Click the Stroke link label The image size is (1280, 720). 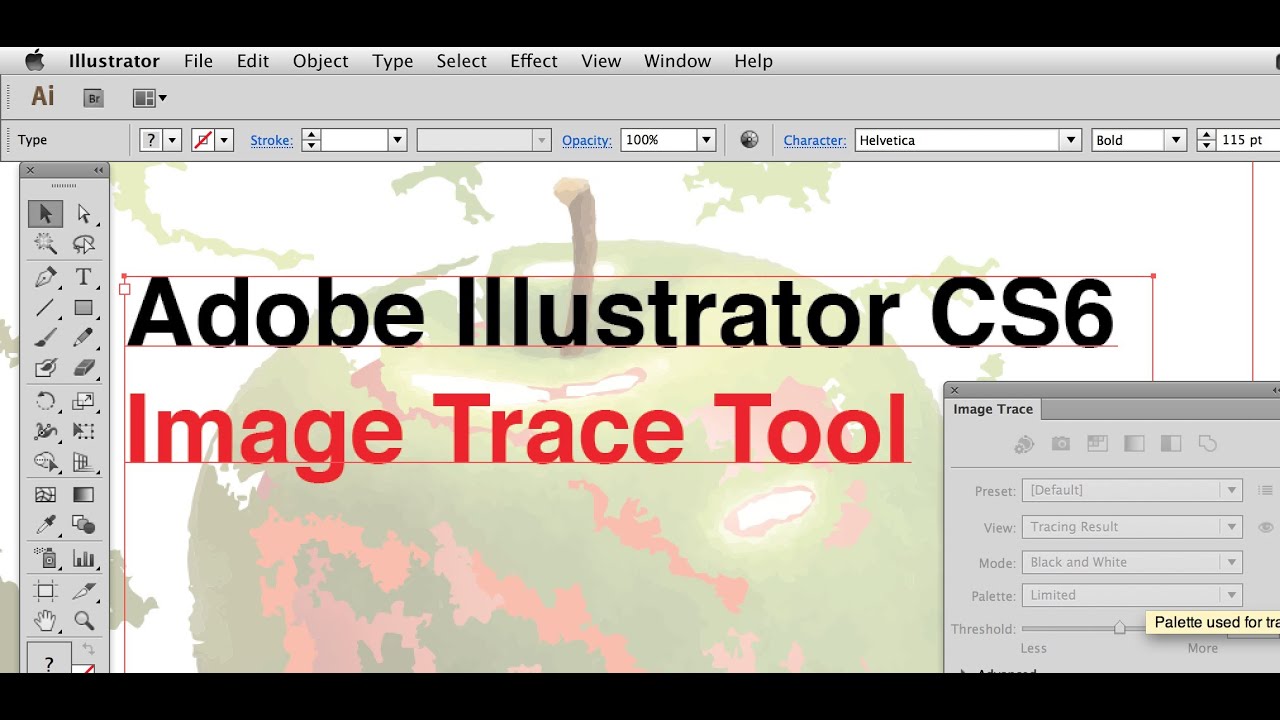coord(271,140)
